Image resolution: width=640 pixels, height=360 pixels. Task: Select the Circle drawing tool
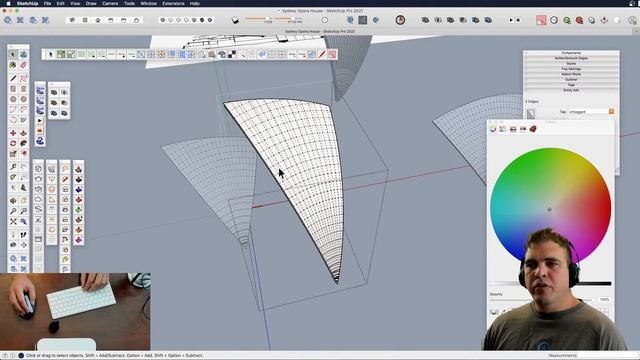(x=13, y=99)
